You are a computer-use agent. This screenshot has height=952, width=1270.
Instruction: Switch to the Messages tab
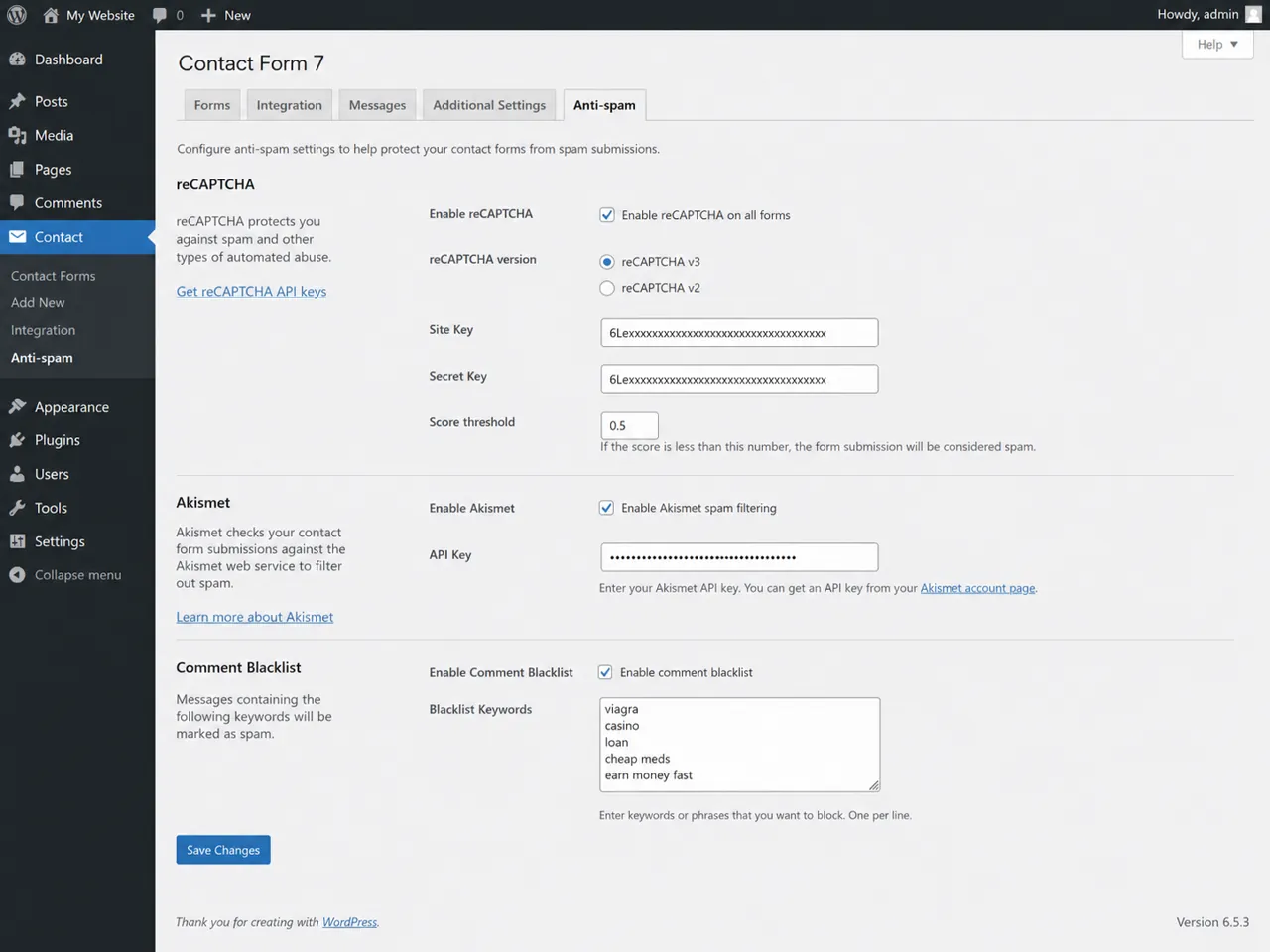[377, 105]
